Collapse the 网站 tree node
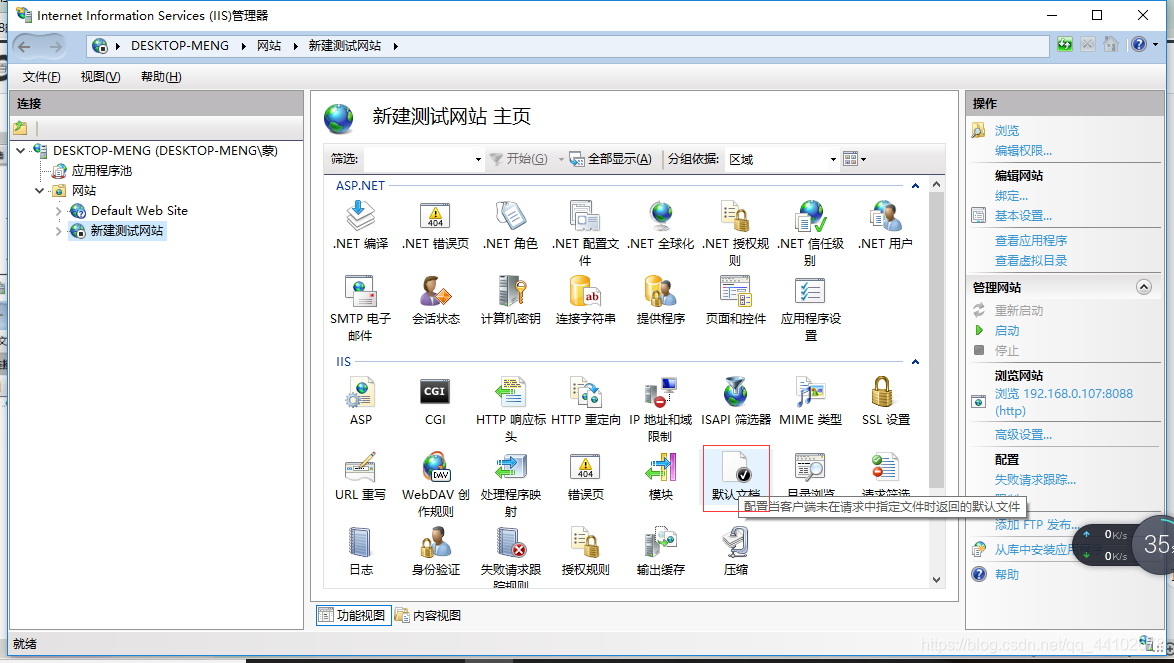 [x=40, y=190]
